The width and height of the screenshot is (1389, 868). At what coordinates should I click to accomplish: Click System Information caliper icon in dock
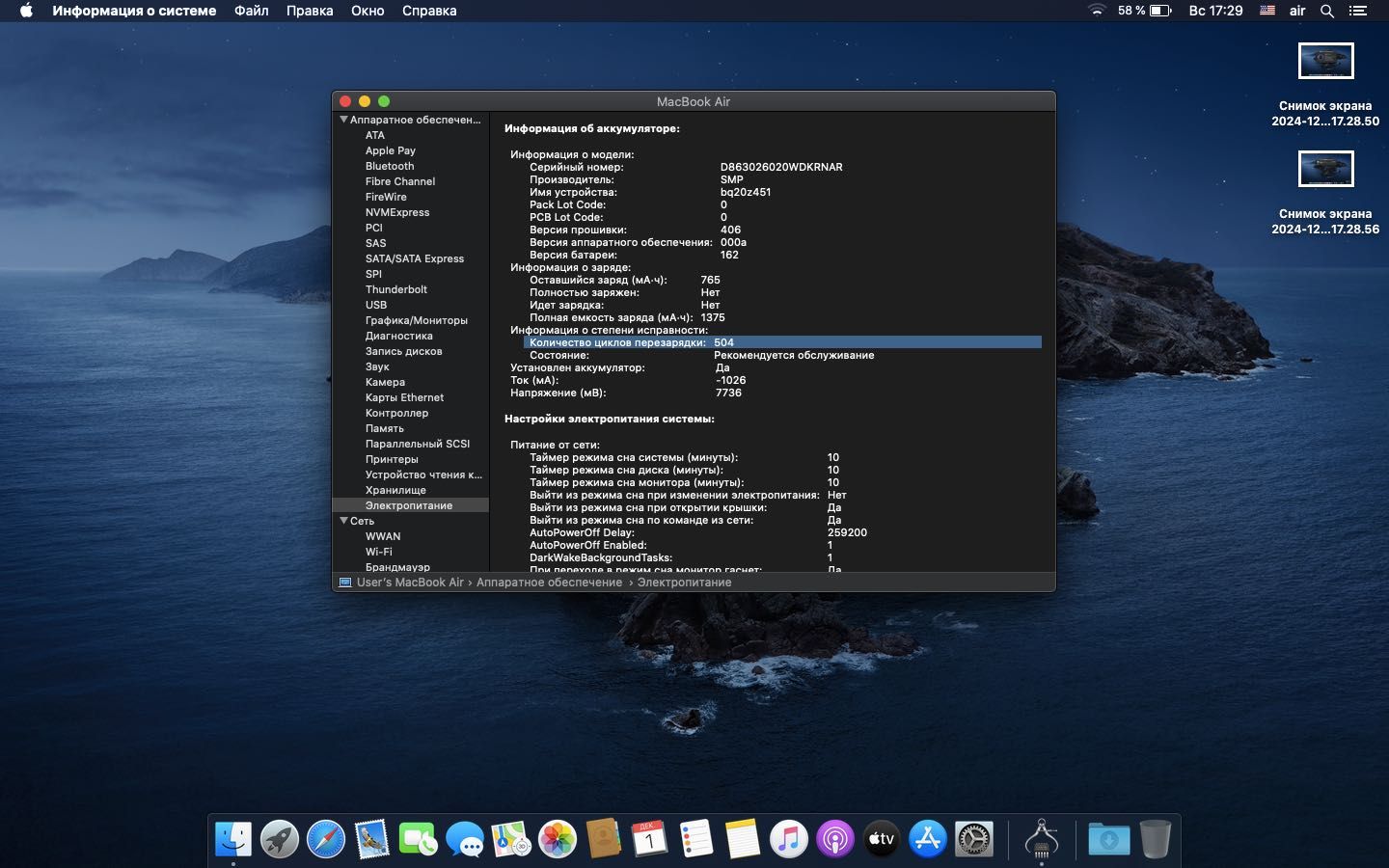click(x=1042, y=839)
